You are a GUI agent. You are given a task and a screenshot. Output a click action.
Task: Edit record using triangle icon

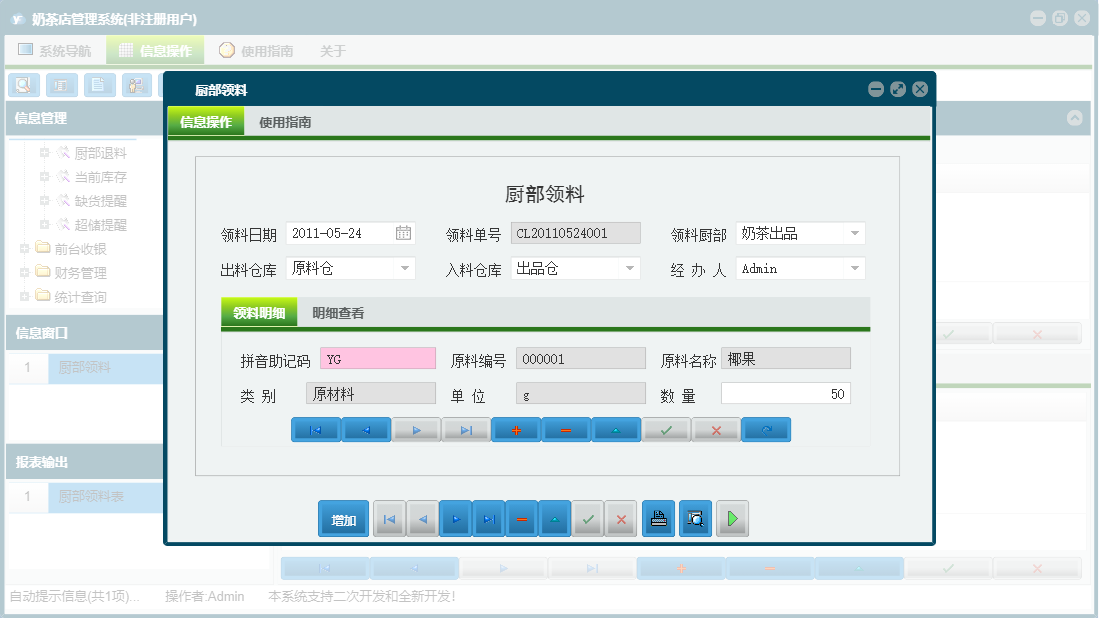(x=616, y=429)
